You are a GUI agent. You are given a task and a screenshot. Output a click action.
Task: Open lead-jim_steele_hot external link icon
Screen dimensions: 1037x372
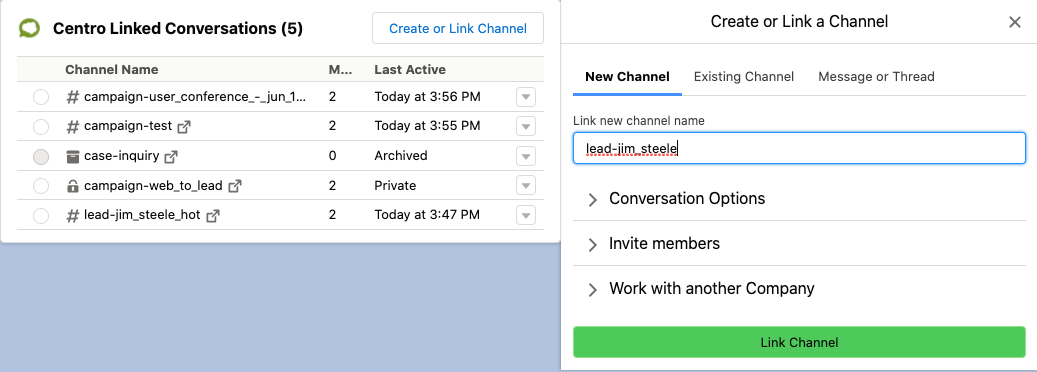pyautogui.click(x=213, y=215)
